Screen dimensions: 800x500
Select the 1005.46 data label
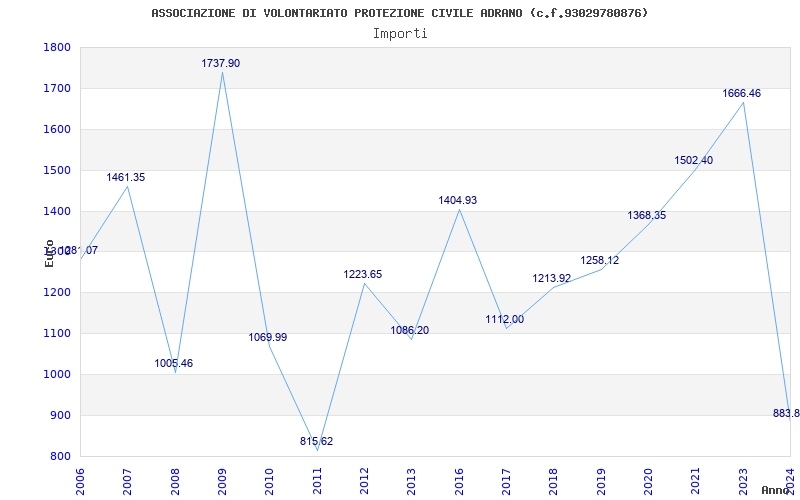[173, 364]
